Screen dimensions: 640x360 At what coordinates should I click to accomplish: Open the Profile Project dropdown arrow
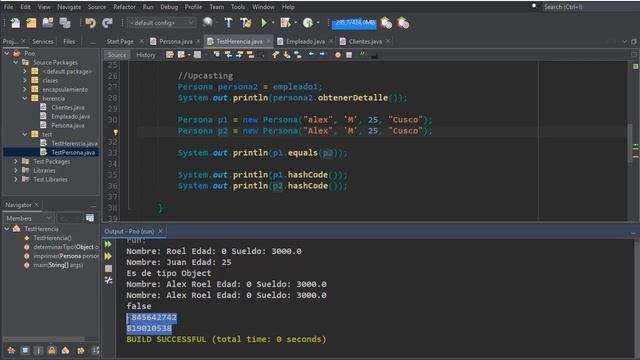tap(318, 23)
